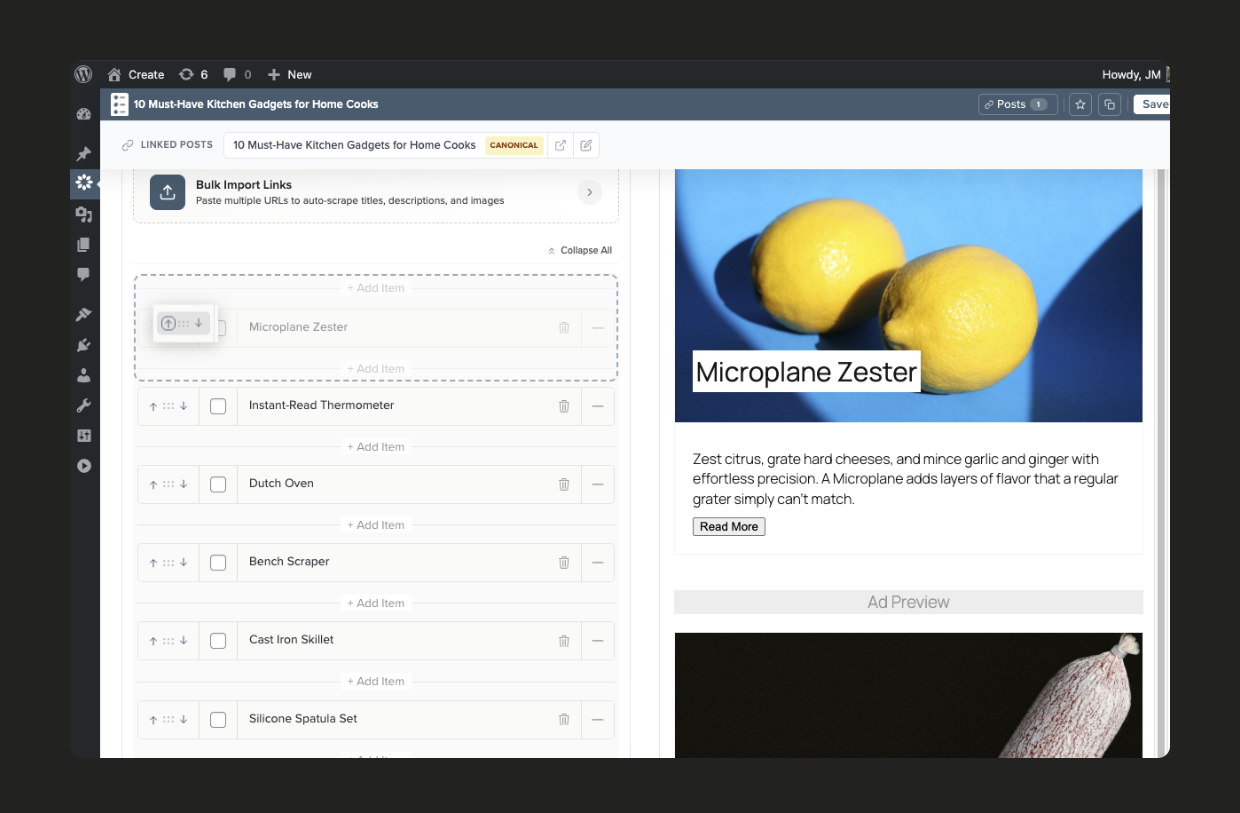Open the WordPress Dashboard from the sidebar
1240x813 pixels.
tap(84, 113)
